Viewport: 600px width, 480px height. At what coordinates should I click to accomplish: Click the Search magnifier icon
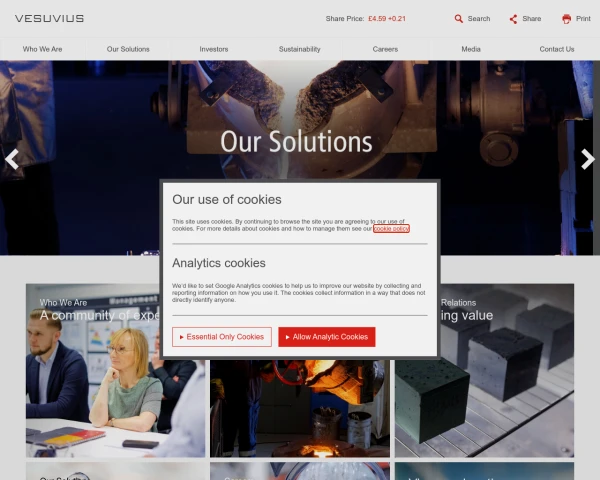click(x=458, y=19)
